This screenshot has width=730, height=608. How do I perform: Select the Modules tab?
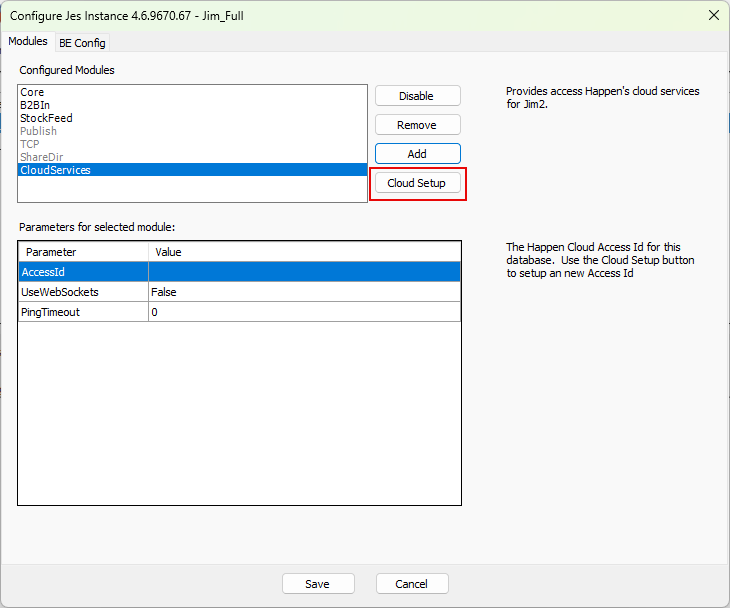pos(28,42)
